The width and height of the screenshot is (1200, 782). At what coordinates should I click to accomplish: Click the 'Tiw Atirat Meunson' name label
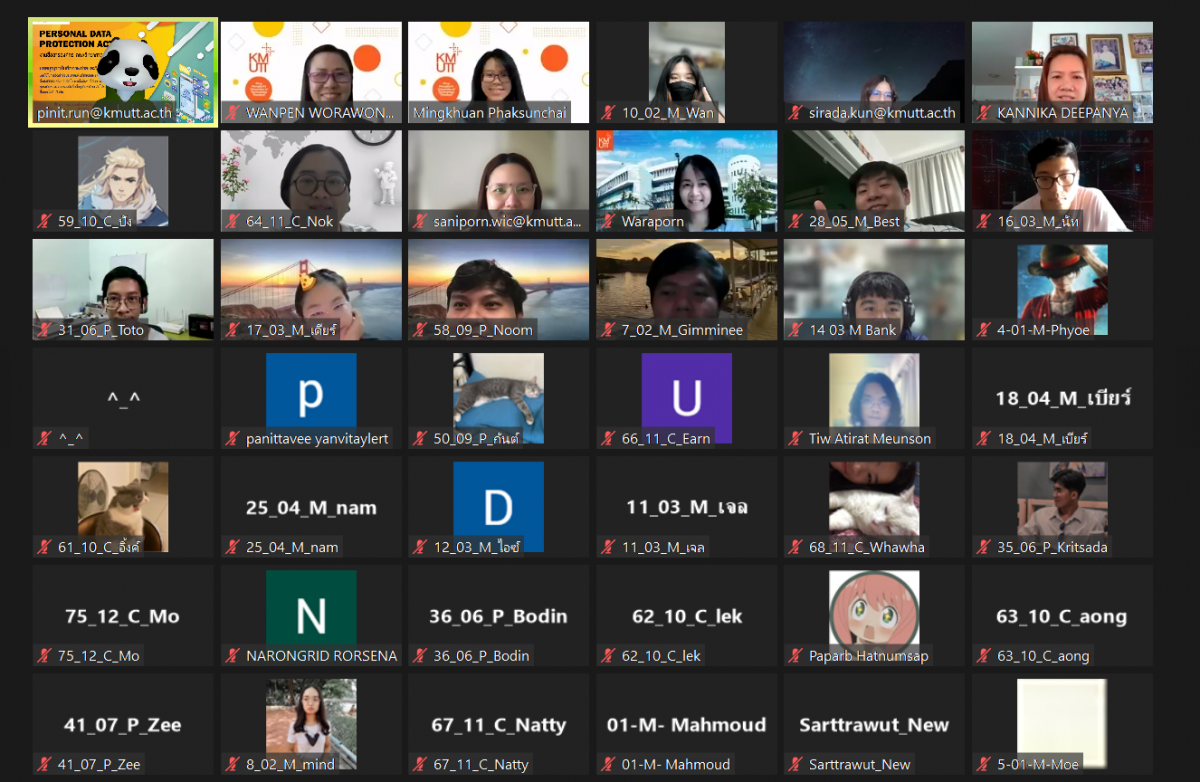870,438
